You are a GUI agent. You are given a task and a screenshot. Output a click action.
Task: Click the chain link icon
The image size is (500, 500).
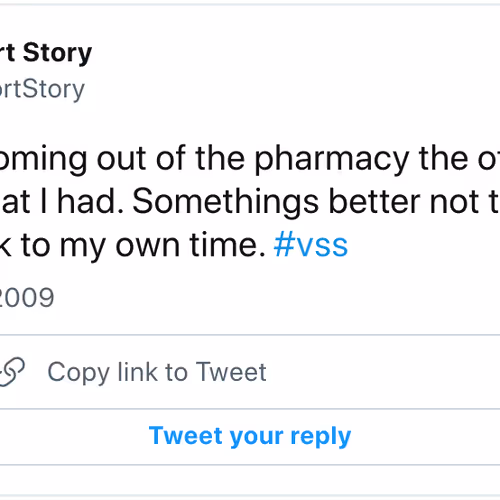tap(12, 372)
